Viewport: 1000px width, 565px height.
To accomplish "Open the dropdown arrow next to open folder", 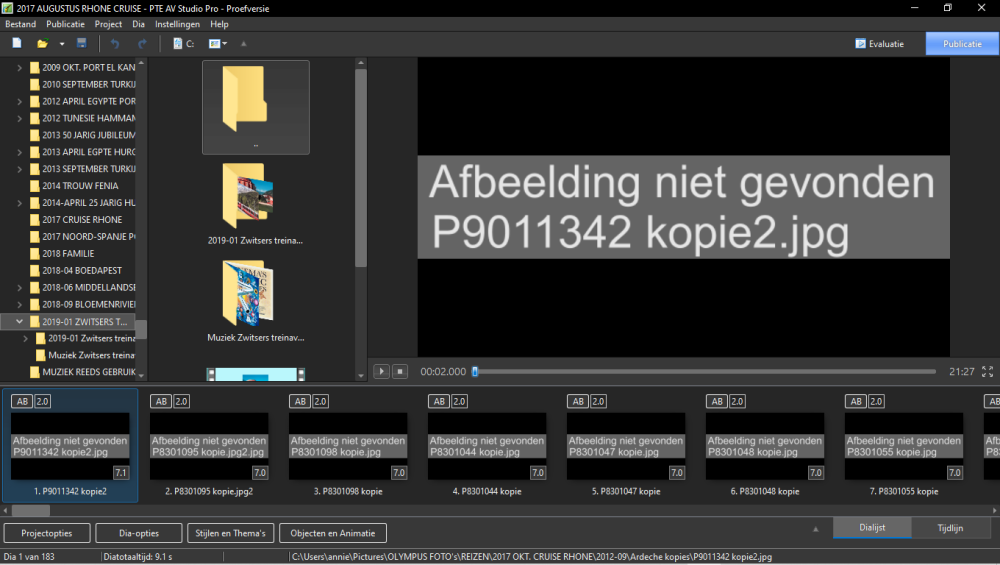I will [62, 44].
